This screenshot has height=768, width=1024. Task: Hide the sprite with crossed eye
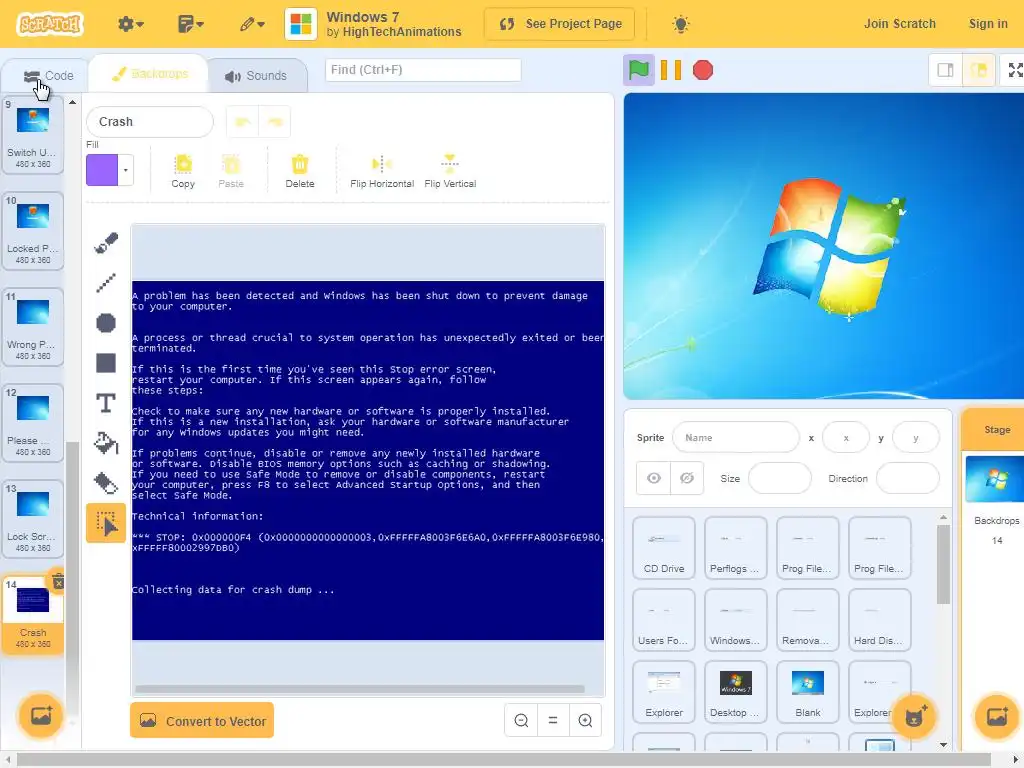point(686,478)
